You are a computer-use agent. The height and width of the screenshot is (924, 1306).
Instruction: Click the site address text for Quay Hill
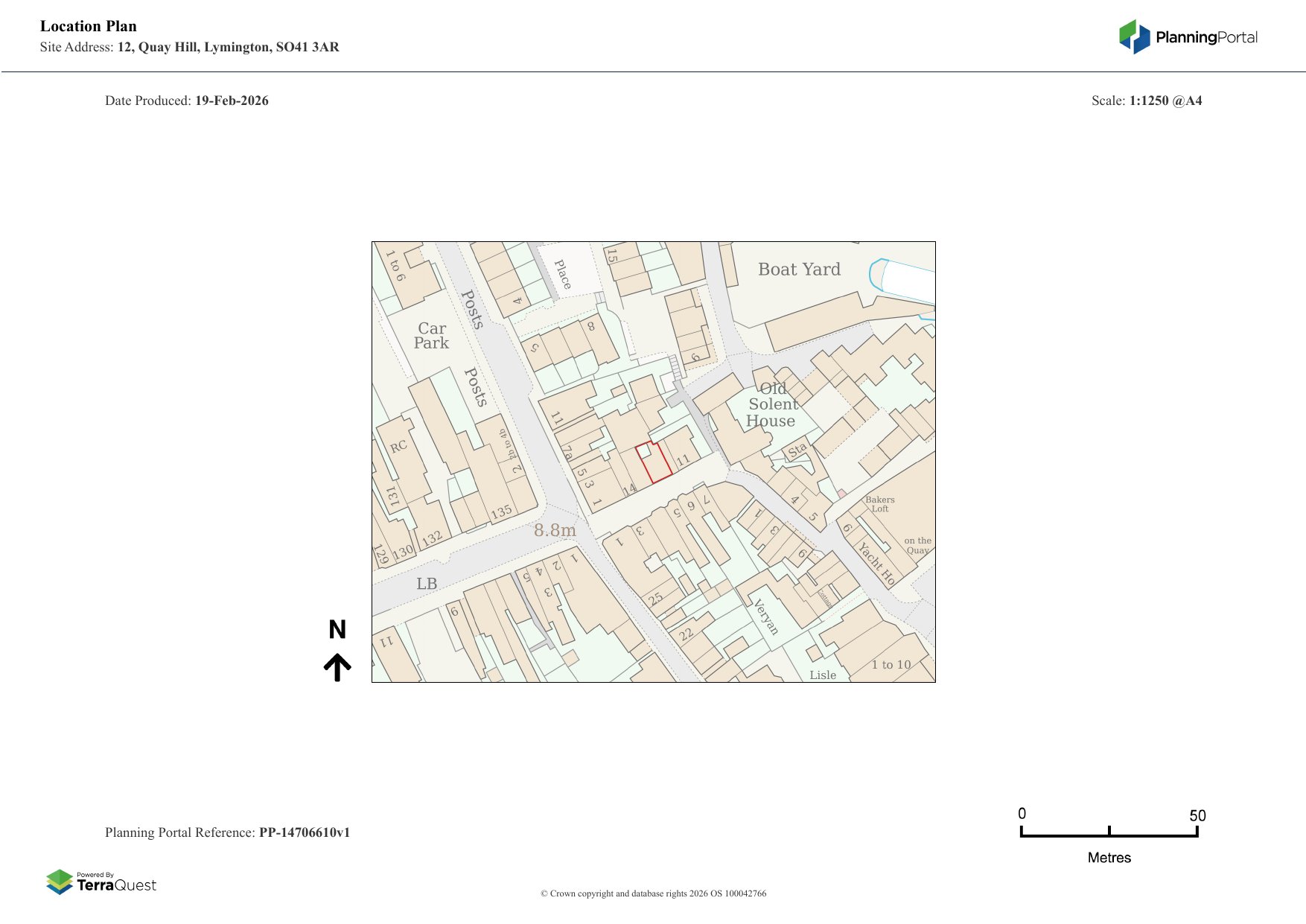coord(228,47)
